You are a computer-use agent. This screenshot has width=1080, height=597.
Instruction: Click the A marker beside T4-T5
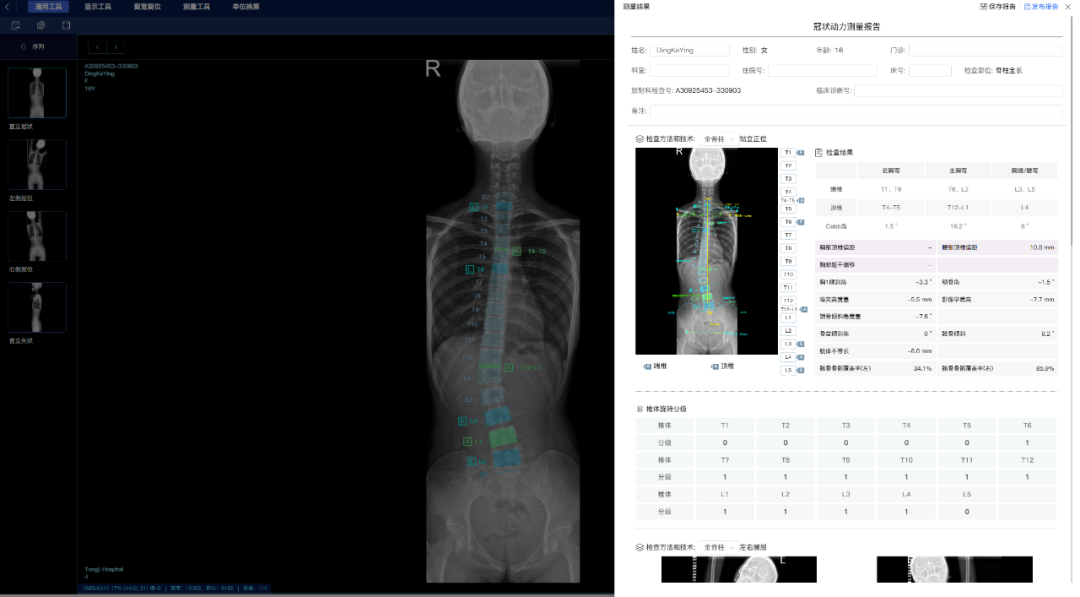pyautogui.click(x=801, y=200)
